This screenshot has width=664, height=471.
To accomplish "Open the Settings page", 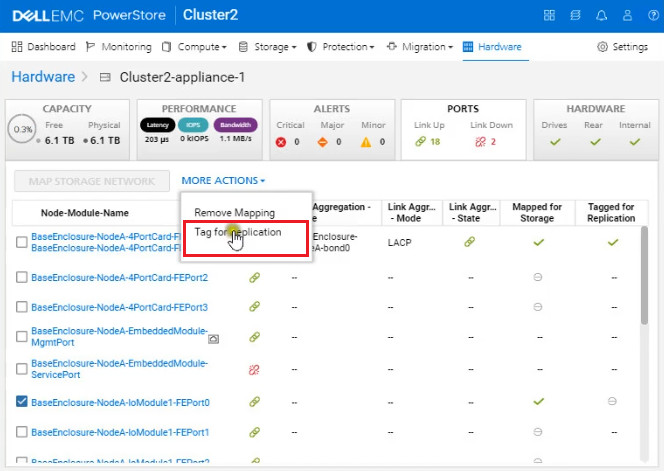I will pyautogui.click(x=622, y=47).
